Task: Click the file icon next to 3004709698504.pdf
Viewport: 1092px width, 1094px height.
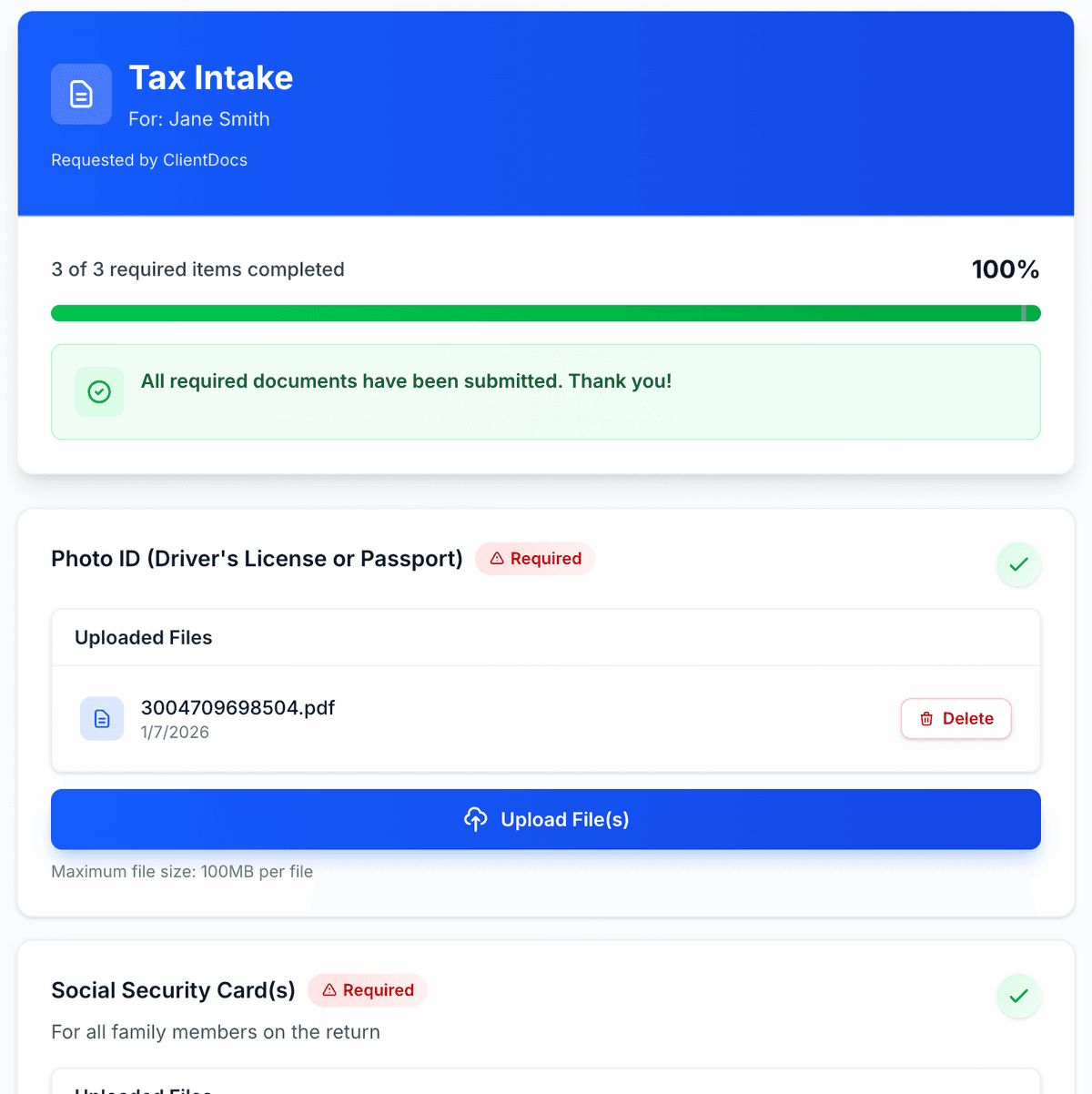Action: (x=102, y=718)
